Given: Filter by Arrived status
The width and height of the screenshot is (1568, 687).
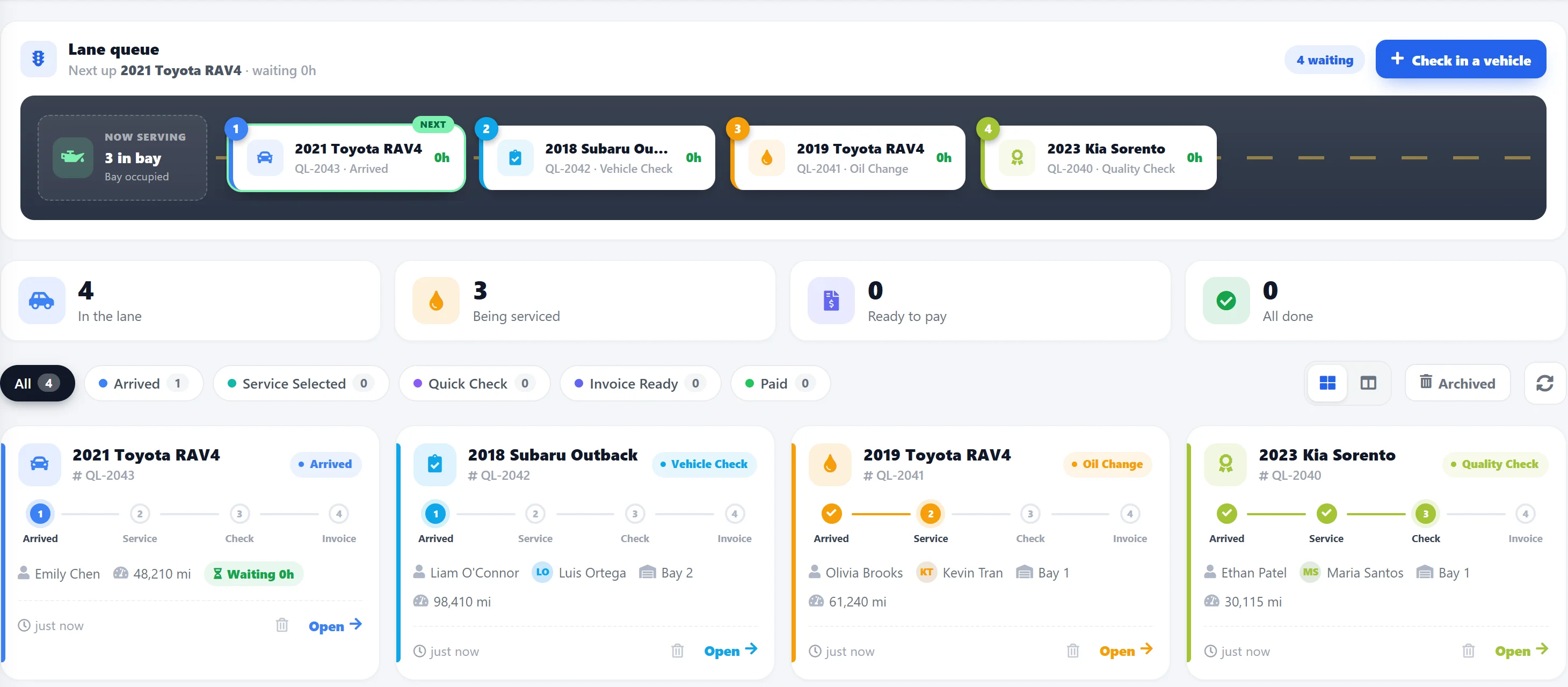Looking at the screenshot, I should click(144, 383).
